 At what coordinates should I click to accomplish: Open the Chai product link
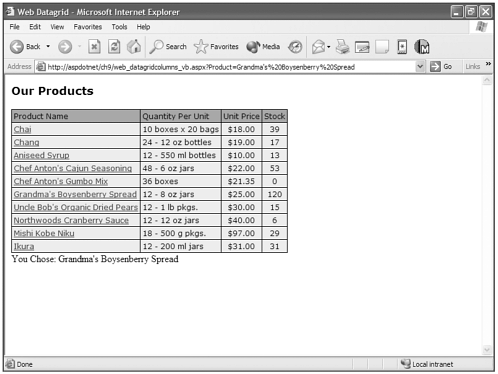point(22,129)
